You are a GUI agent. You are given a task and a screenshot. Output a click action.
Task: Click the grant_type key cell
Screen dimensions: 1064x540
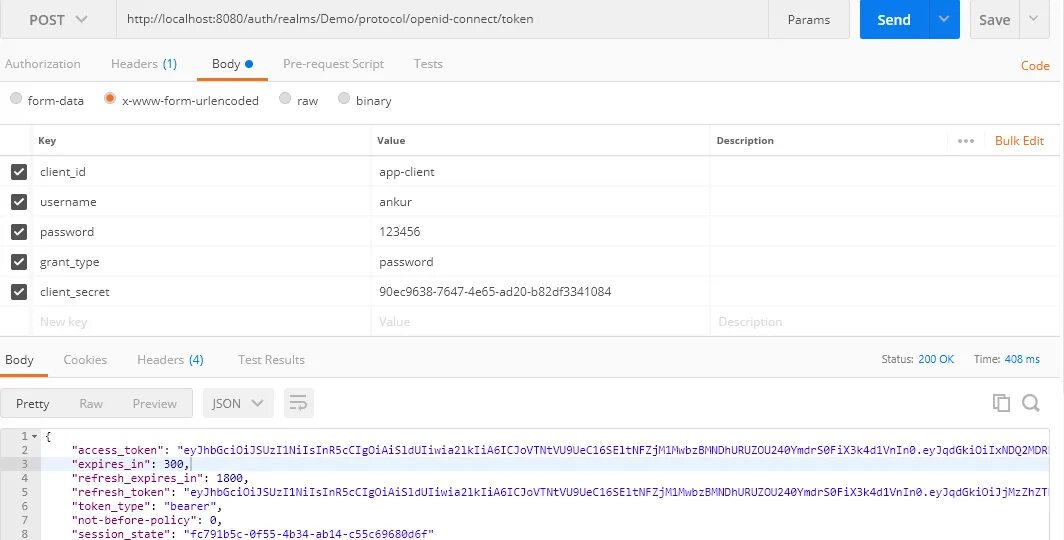(x=201, y=262)
